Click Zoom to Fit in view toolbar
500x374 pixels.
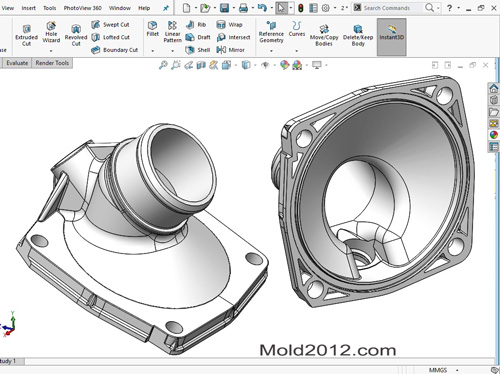tap(163, 65)
